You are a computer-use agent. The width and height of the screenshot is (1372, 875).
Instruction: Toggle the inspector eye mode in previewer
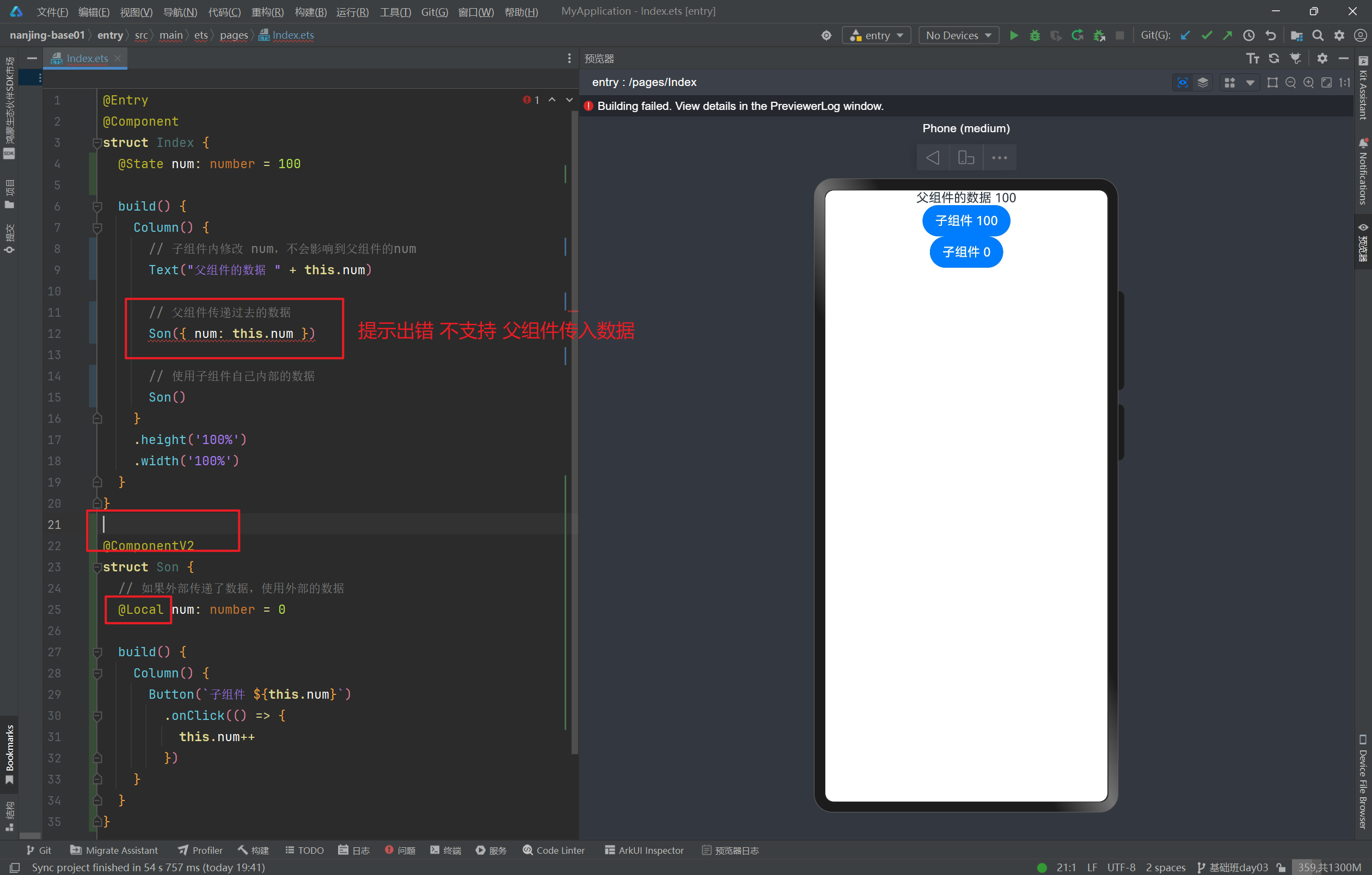(1183, 83)
